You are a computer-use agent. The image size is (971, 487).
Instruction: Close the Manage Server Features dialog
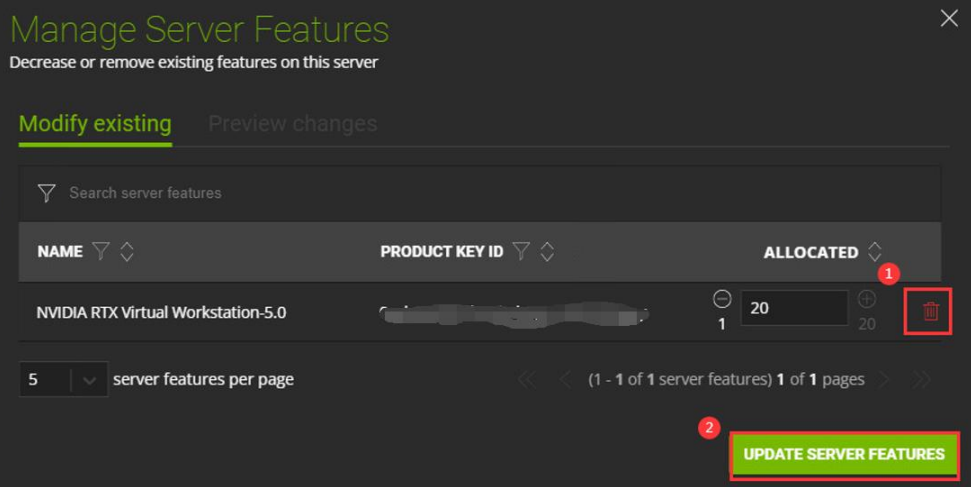click(x=949, y=18)
